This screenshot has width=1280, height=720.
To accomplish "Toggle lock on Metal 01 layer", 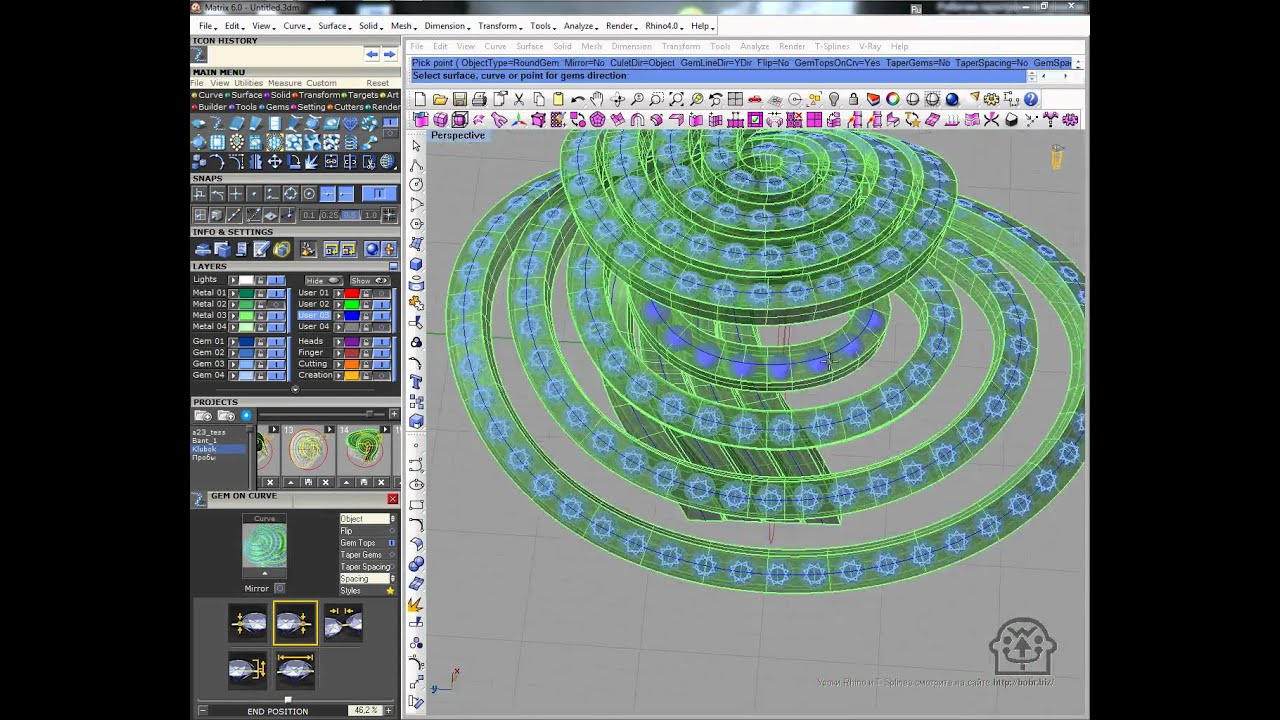I will click(260, 293).
